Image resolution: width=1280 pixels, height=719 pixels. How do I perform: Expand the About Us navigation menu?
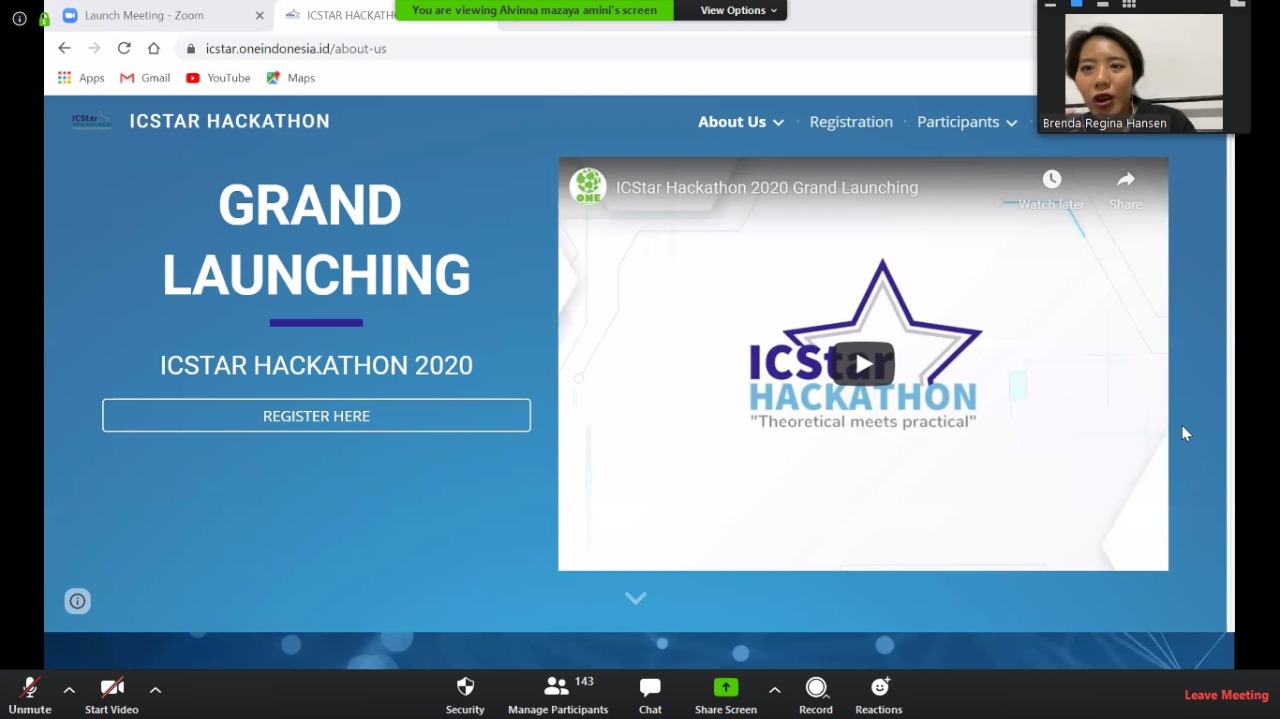pos(741,122)
